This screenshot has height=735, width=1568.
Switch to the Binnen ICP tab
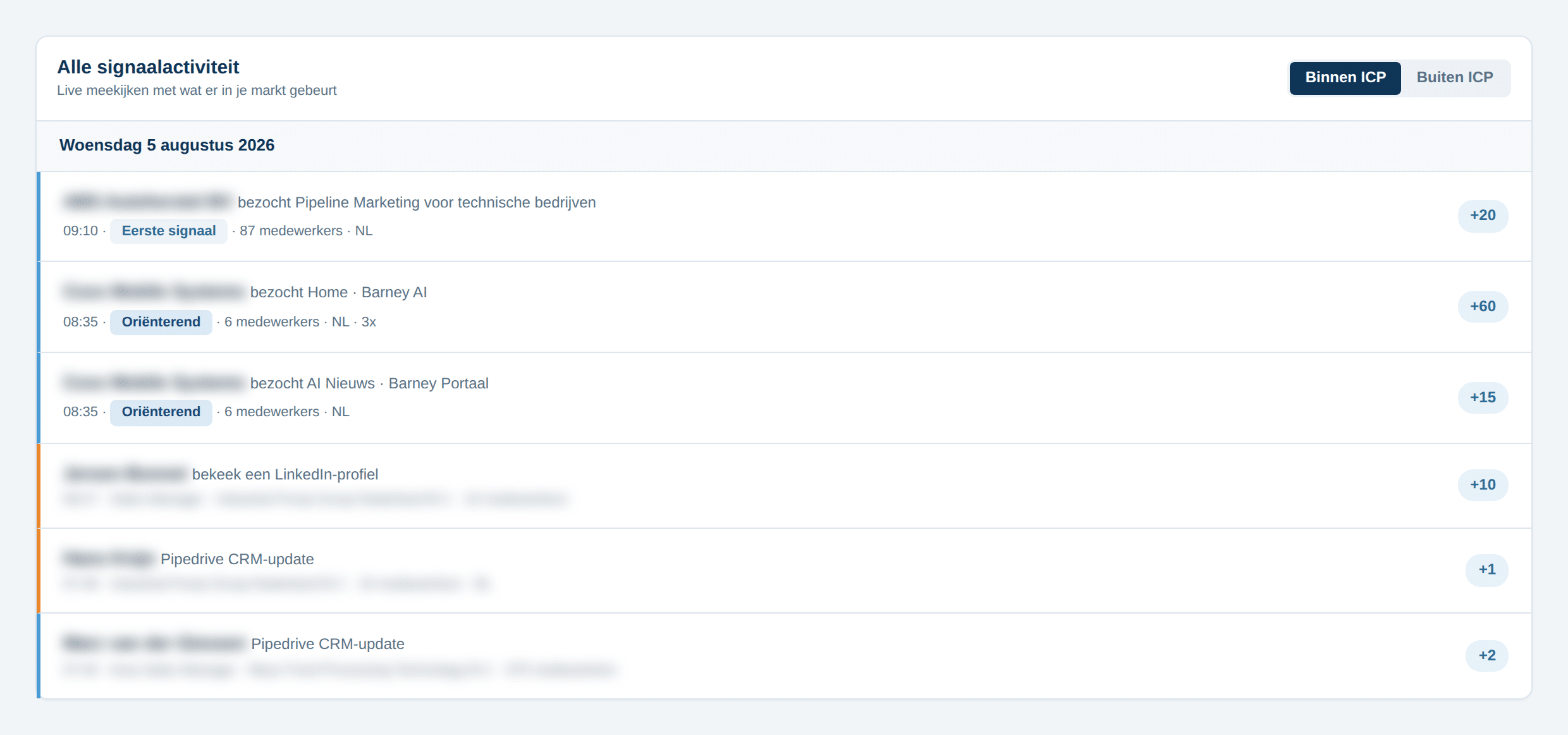point(1345,78)
